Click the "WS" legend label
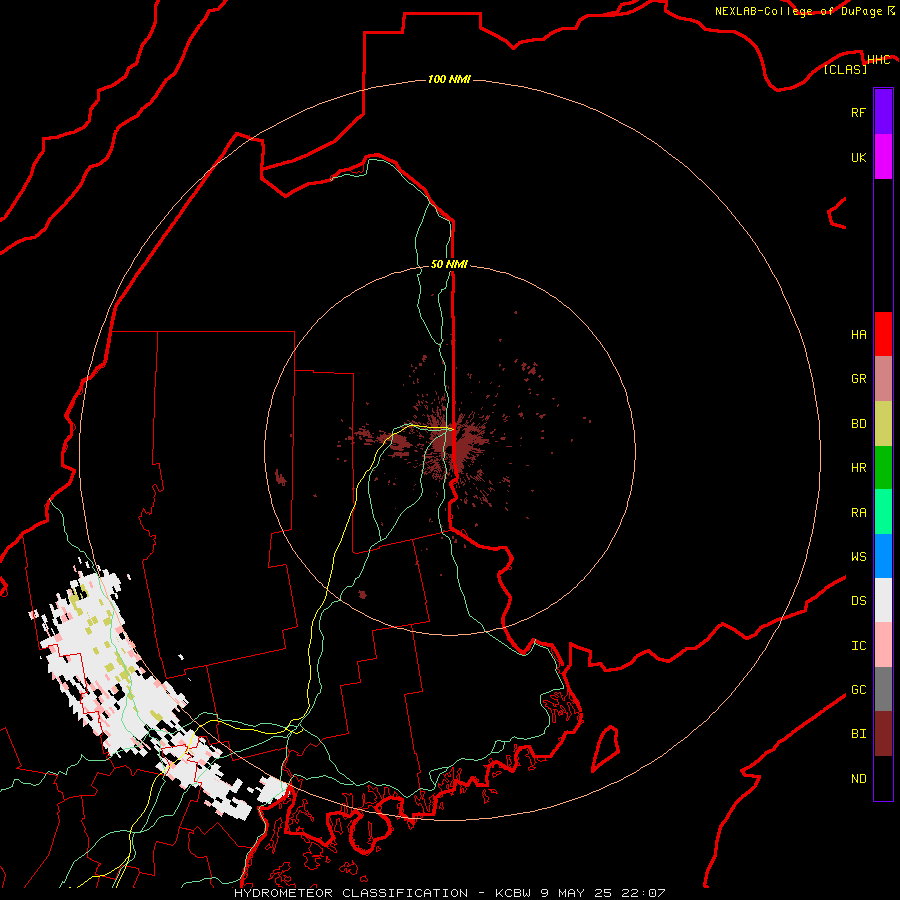This screenshot has height=900, width=900. (x=858, y=556)
